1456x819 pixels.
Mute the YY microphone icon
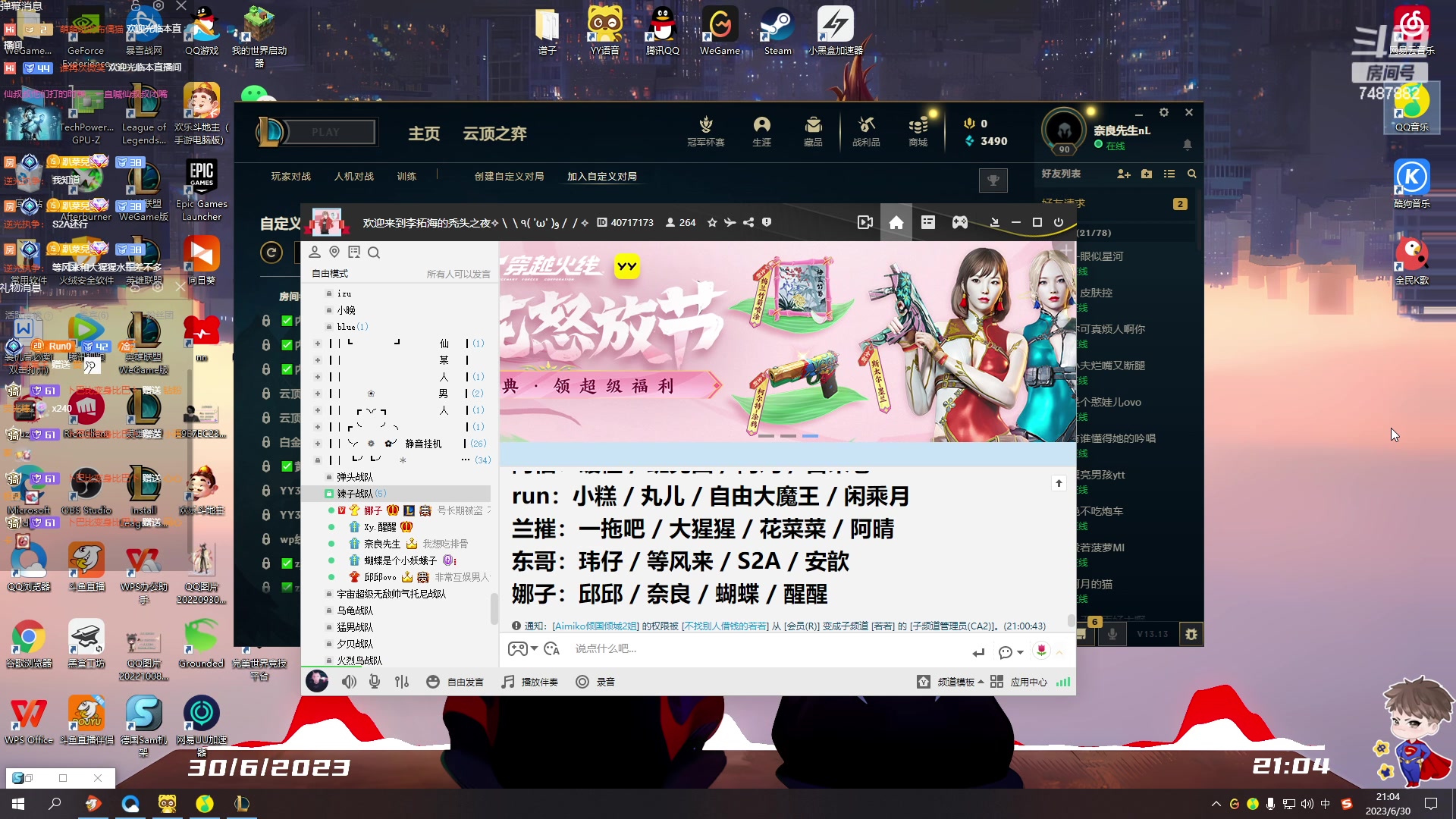click(375, 682)
